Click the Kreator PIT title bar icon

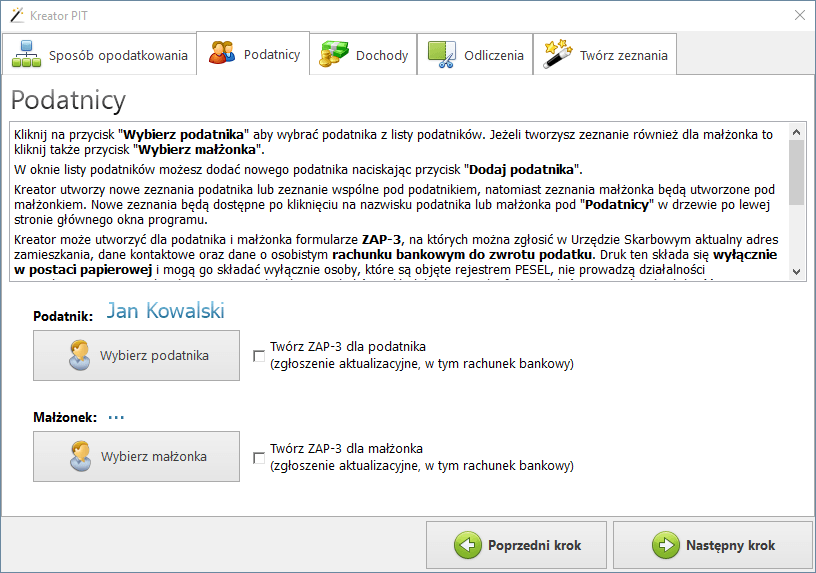16,14
